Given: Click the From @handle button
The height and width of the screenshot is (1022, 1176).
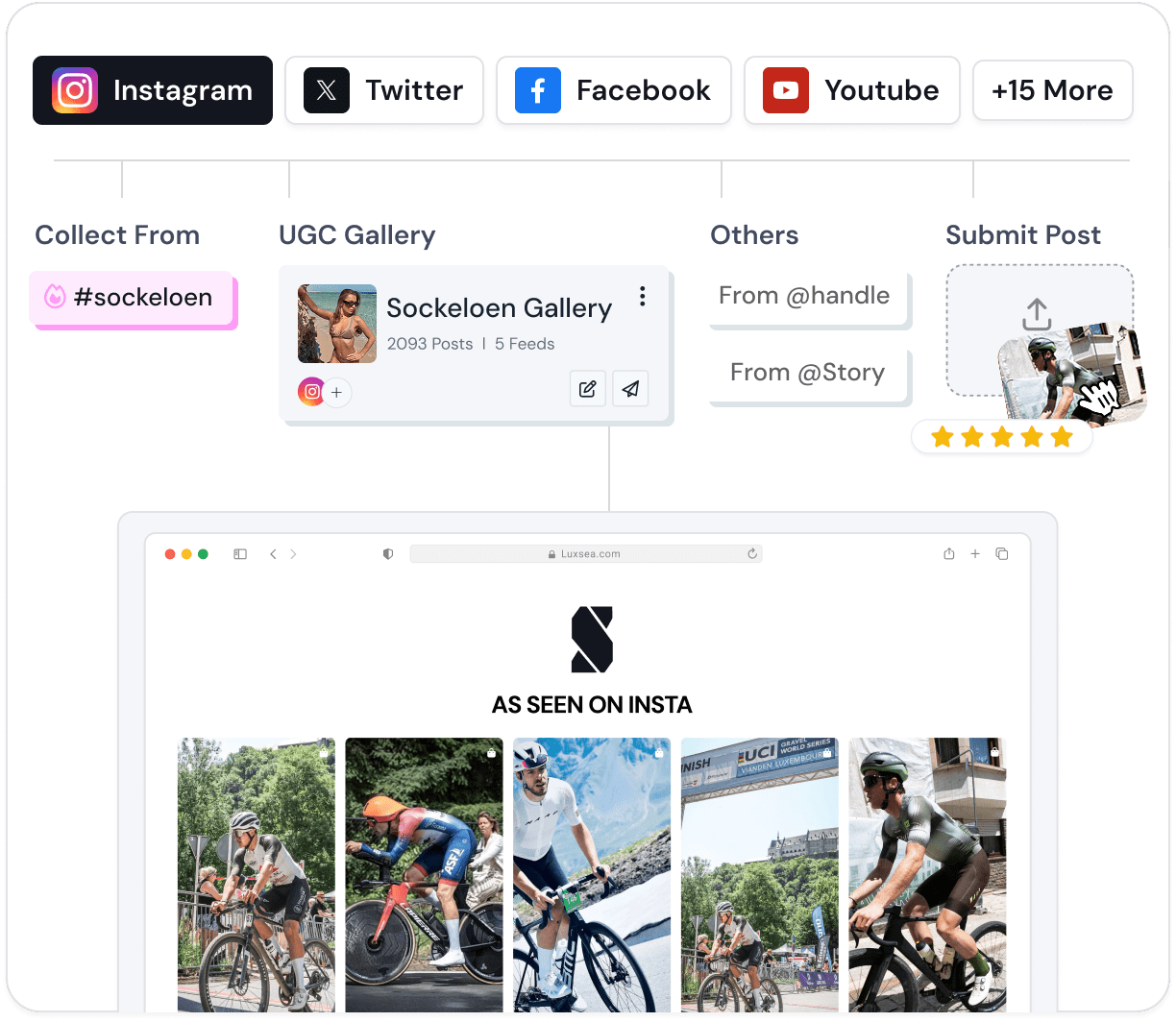Looking at the screenshot, I should (x=805, y=297).
